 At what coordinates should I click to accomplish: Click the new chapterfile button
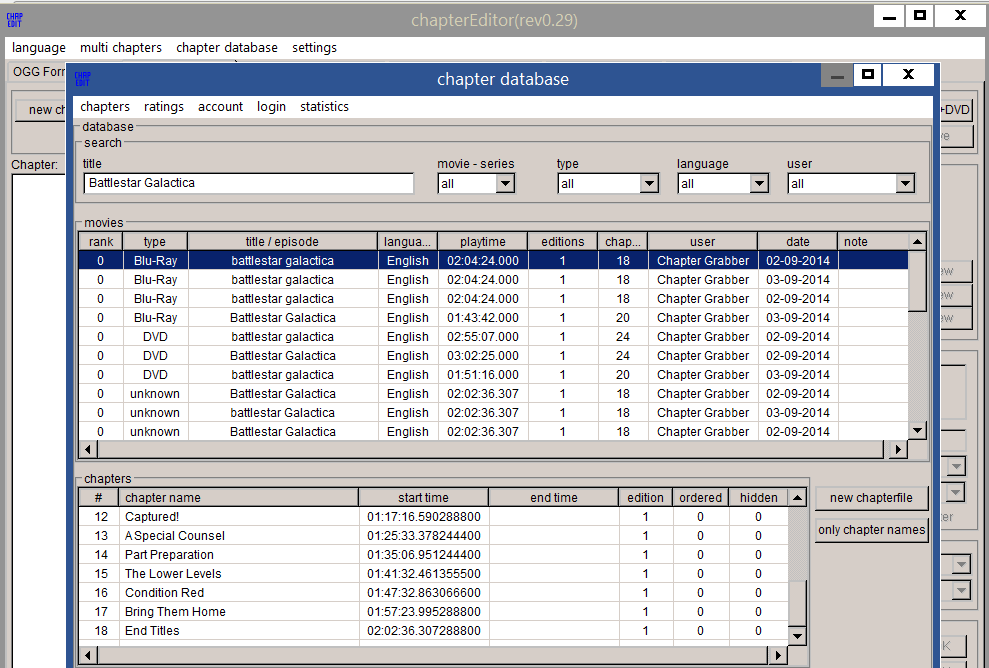click(x=871, y=498)
